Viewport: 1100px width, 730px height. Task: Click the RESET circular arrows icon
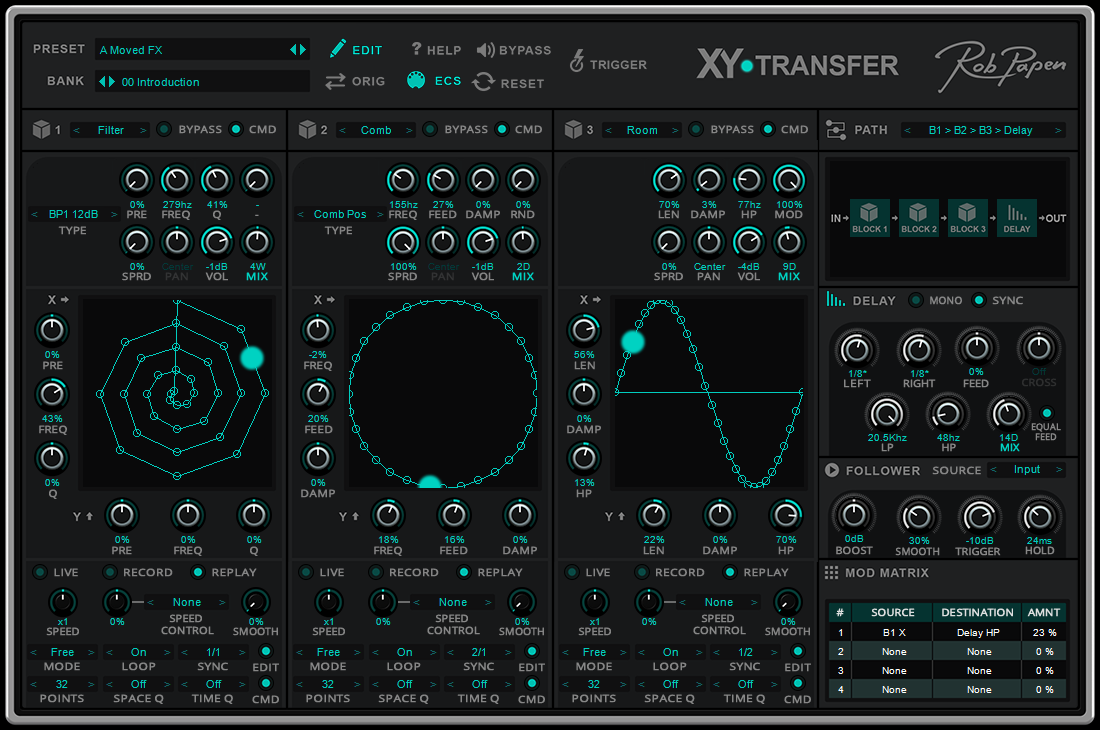[x=483, y=82]
